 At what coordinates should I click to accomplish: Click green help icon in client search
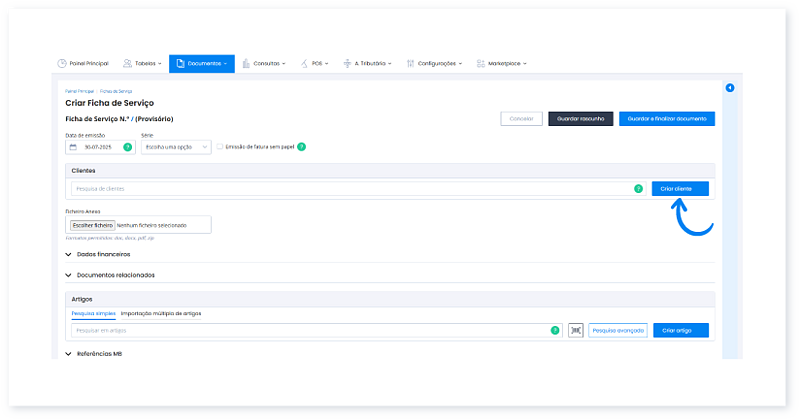[638, 188]
